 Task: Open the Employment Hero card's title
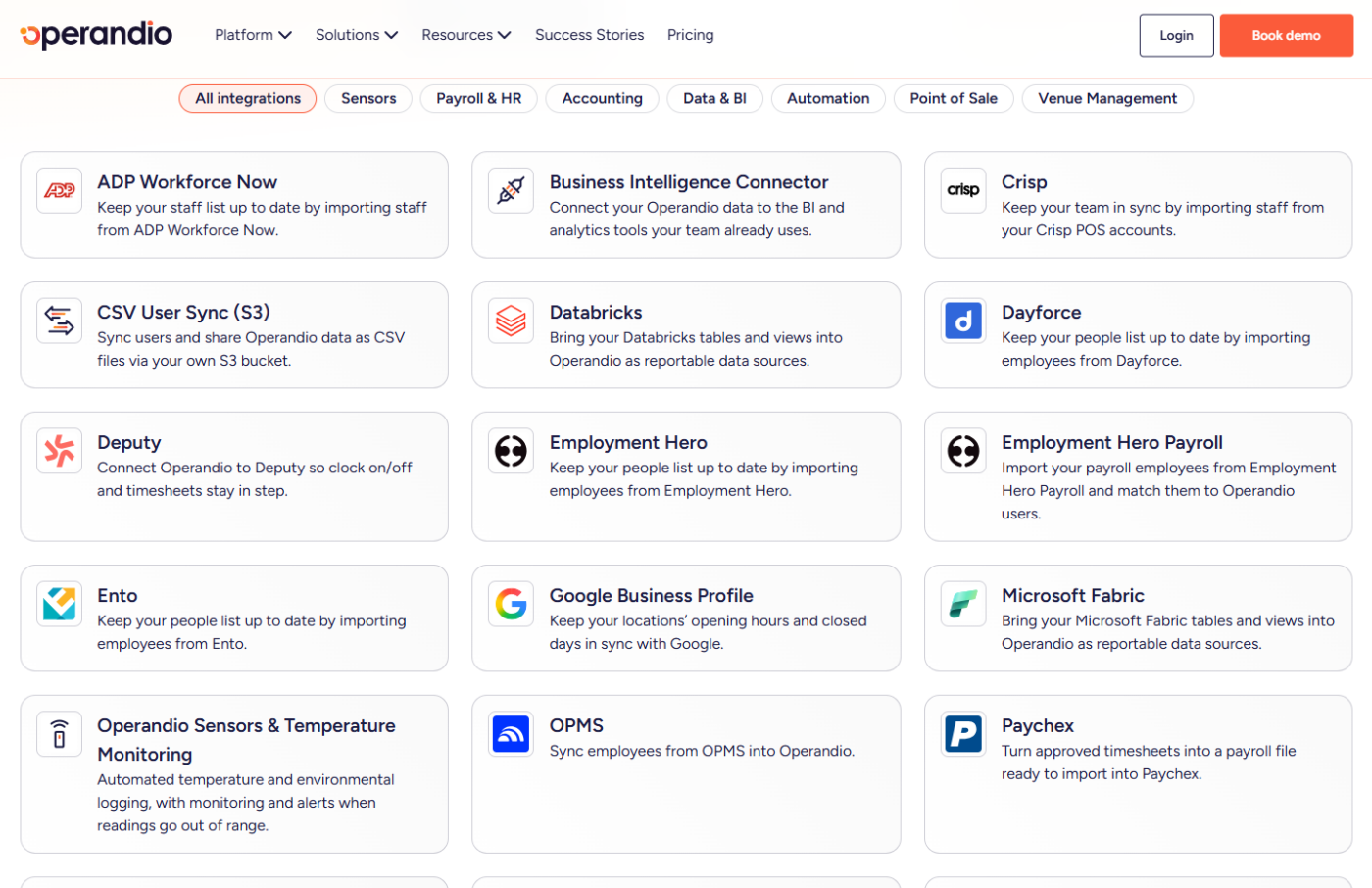tap(628, 443)
